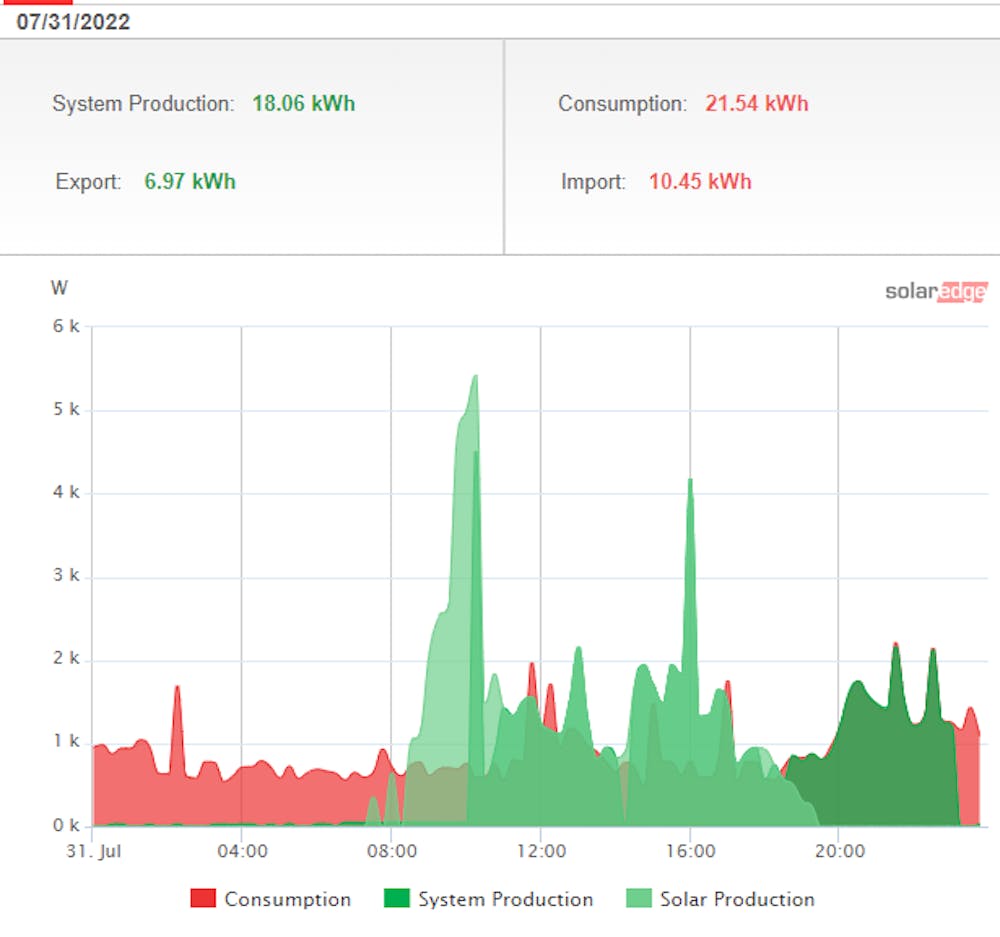Click the 1 k y-axis label

pos(66,741)
